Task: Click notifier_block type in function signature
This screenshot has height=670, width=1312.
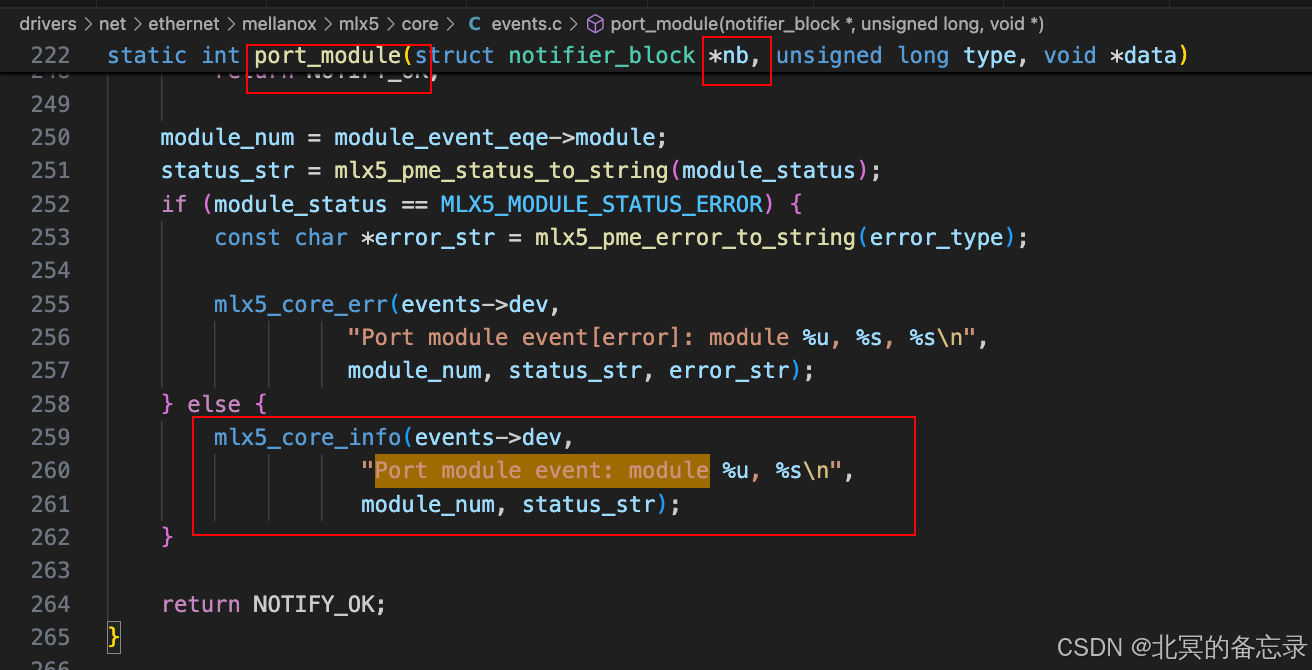Action: [x=602, y=56]
